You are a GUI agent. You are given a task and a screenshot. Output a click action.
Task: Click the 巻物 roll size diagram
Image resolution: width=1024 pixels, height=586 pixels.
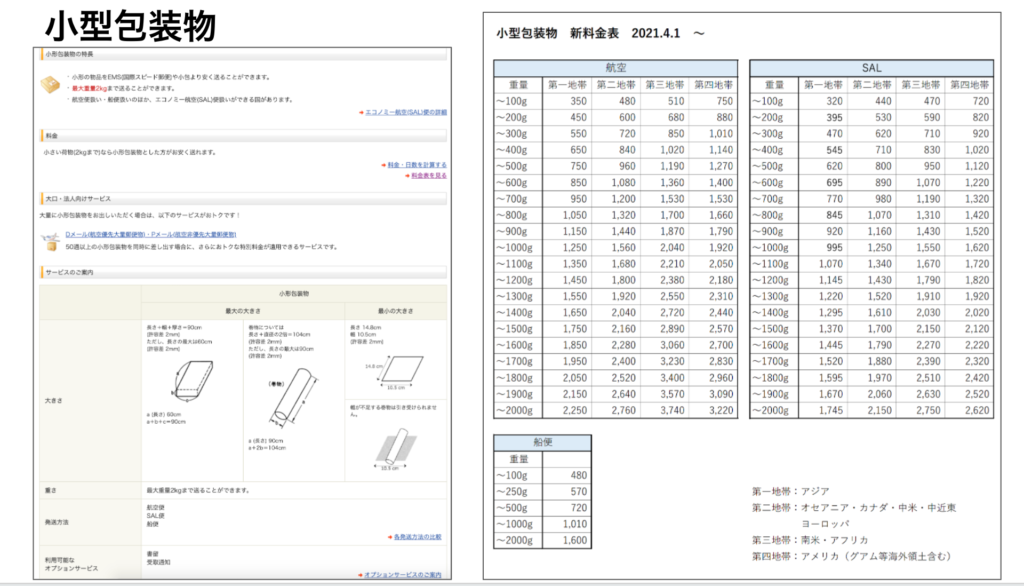pos(293,396)
